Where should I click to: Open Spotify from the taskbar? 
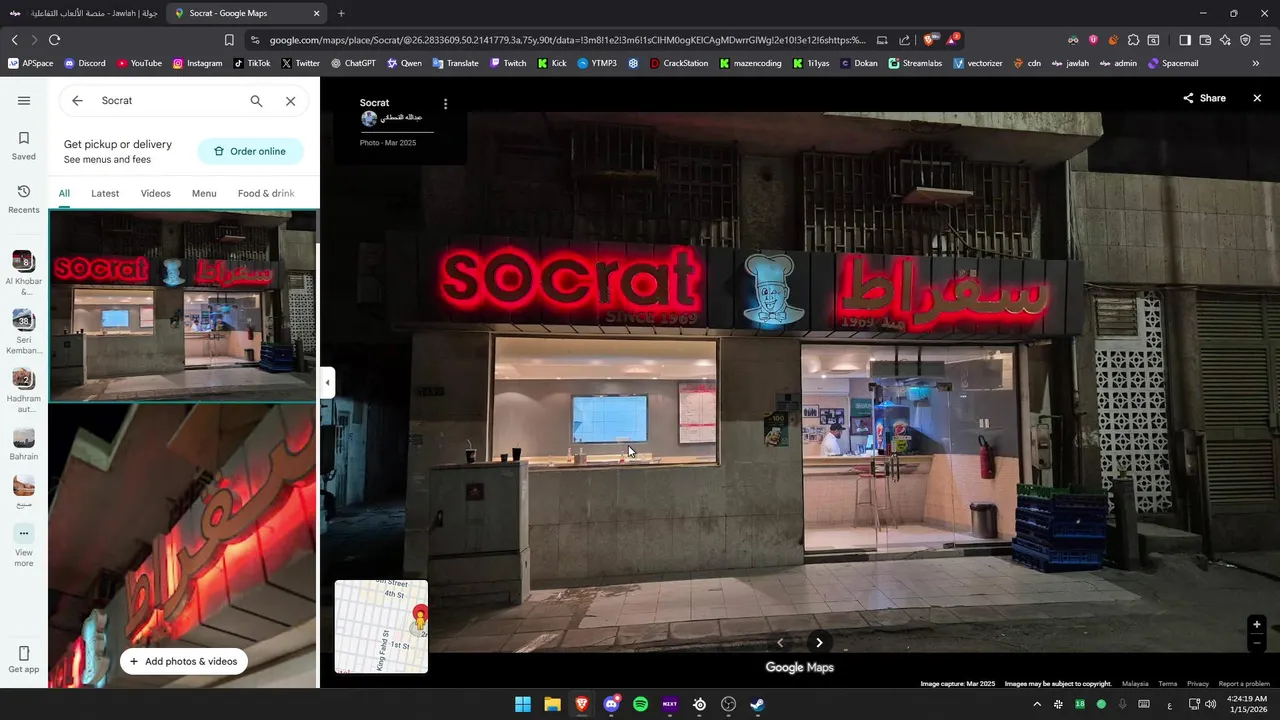pos(641,704)
